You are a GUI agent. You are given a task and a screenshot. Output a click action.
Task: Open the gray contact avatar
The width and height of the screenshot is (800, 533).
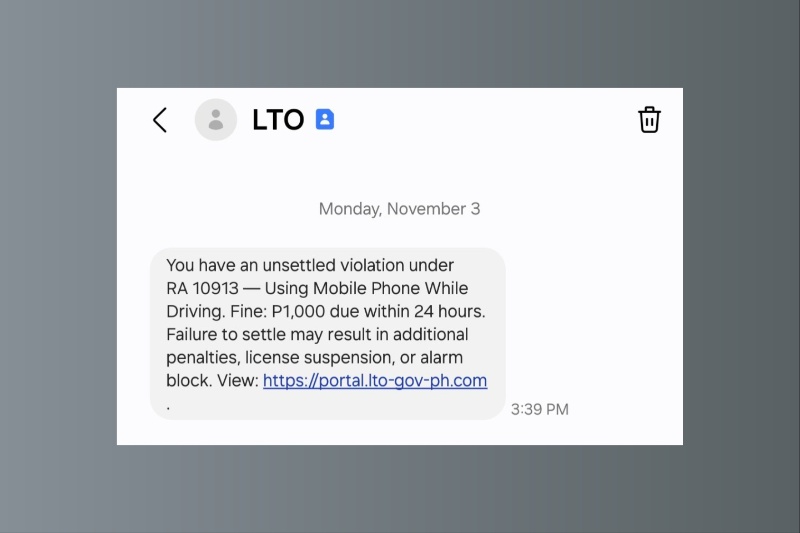pyautogui.click(x=216, y=120)
